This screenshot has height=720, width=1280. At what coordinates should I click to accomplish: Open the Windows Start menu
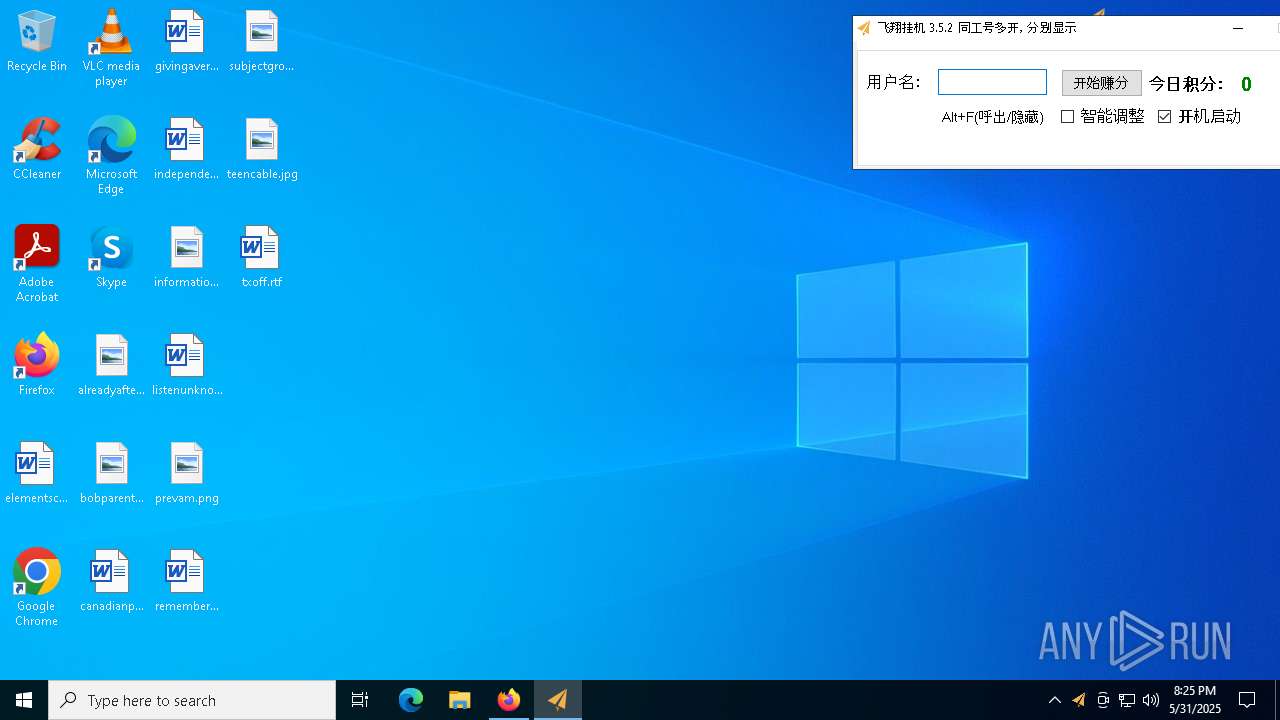tap(24, 700)
